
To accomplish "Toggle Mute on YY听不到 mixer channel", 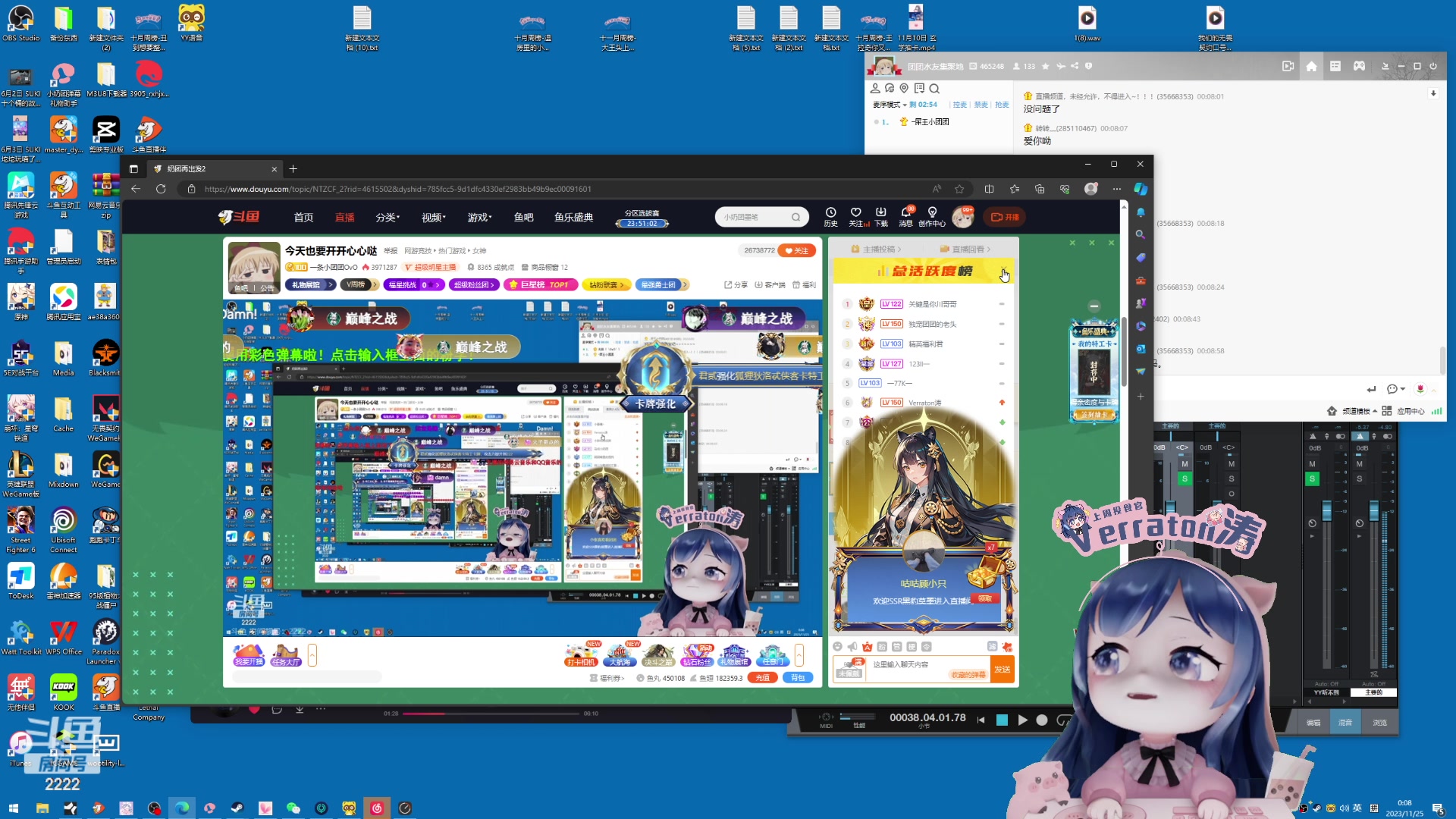I will [x=1312, y=464].
